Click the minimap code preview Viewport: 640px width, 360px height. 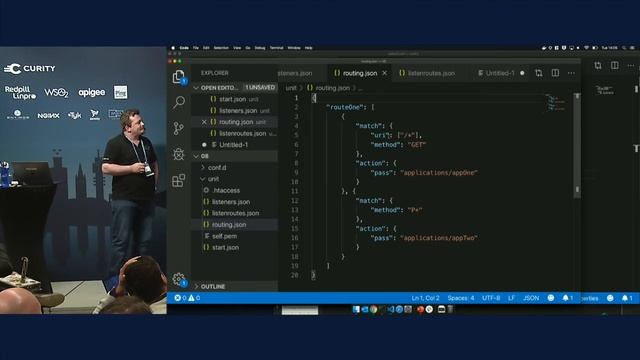tap(556, 102)
